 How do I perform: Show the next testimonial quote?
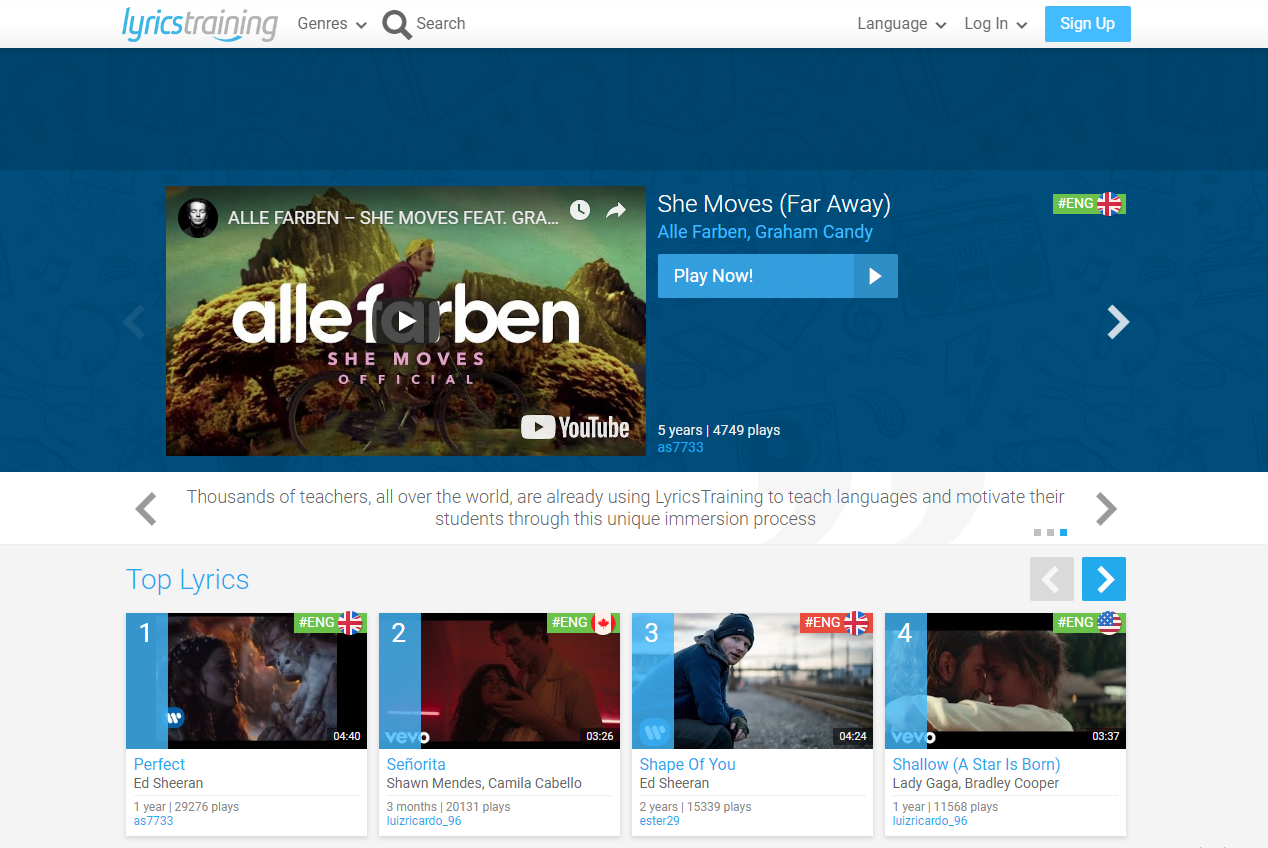point(1106,509)
